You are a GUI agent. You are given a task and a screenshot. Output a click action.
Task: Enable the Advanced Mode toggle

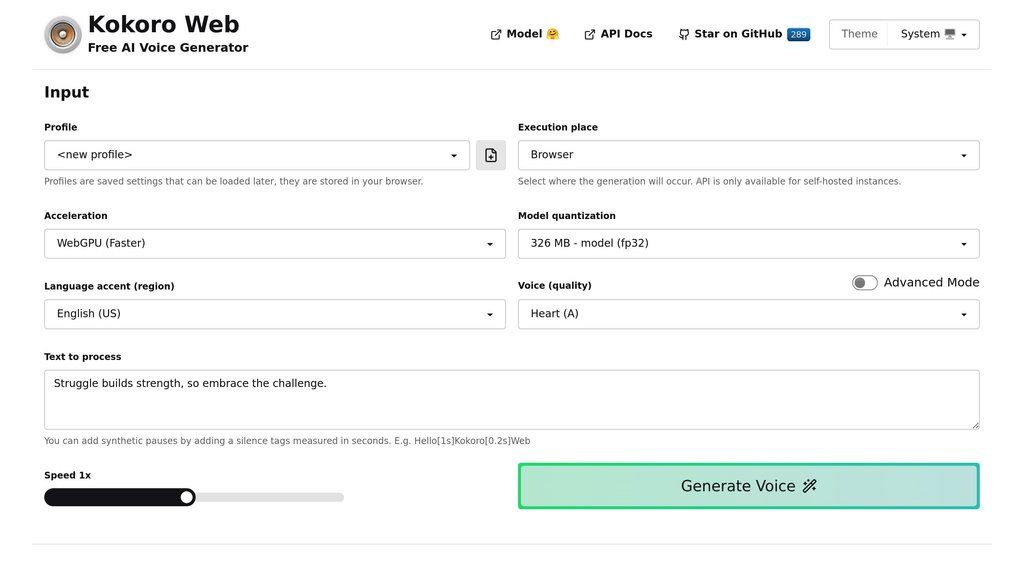(x=864, y=283)
